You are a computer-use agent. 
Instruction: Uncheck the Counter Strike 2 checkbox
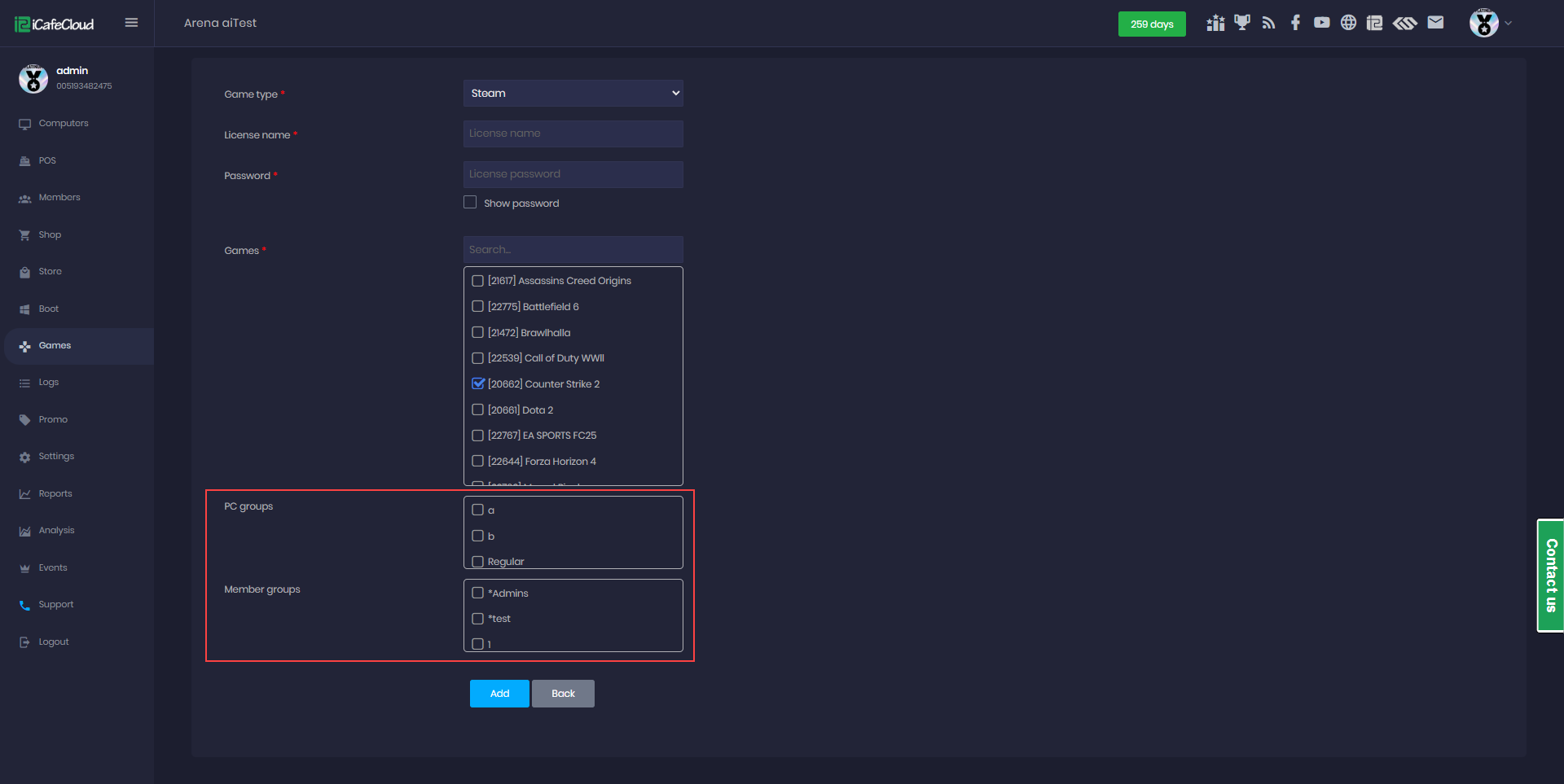click(478, 383)
